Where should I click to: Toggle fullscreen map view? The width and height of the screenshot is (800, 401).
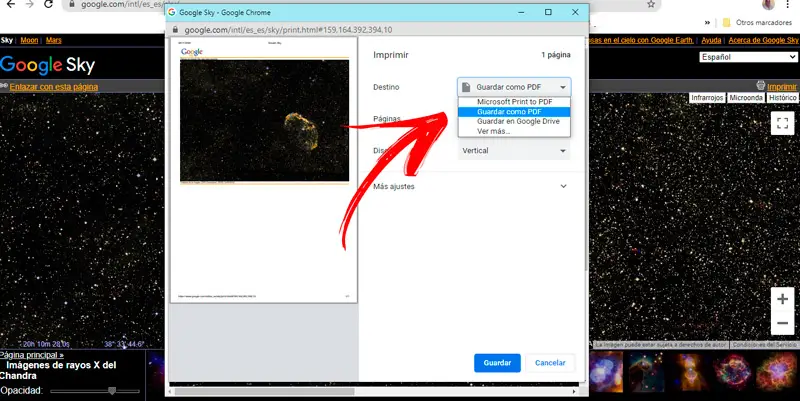(x=783, y=123)
